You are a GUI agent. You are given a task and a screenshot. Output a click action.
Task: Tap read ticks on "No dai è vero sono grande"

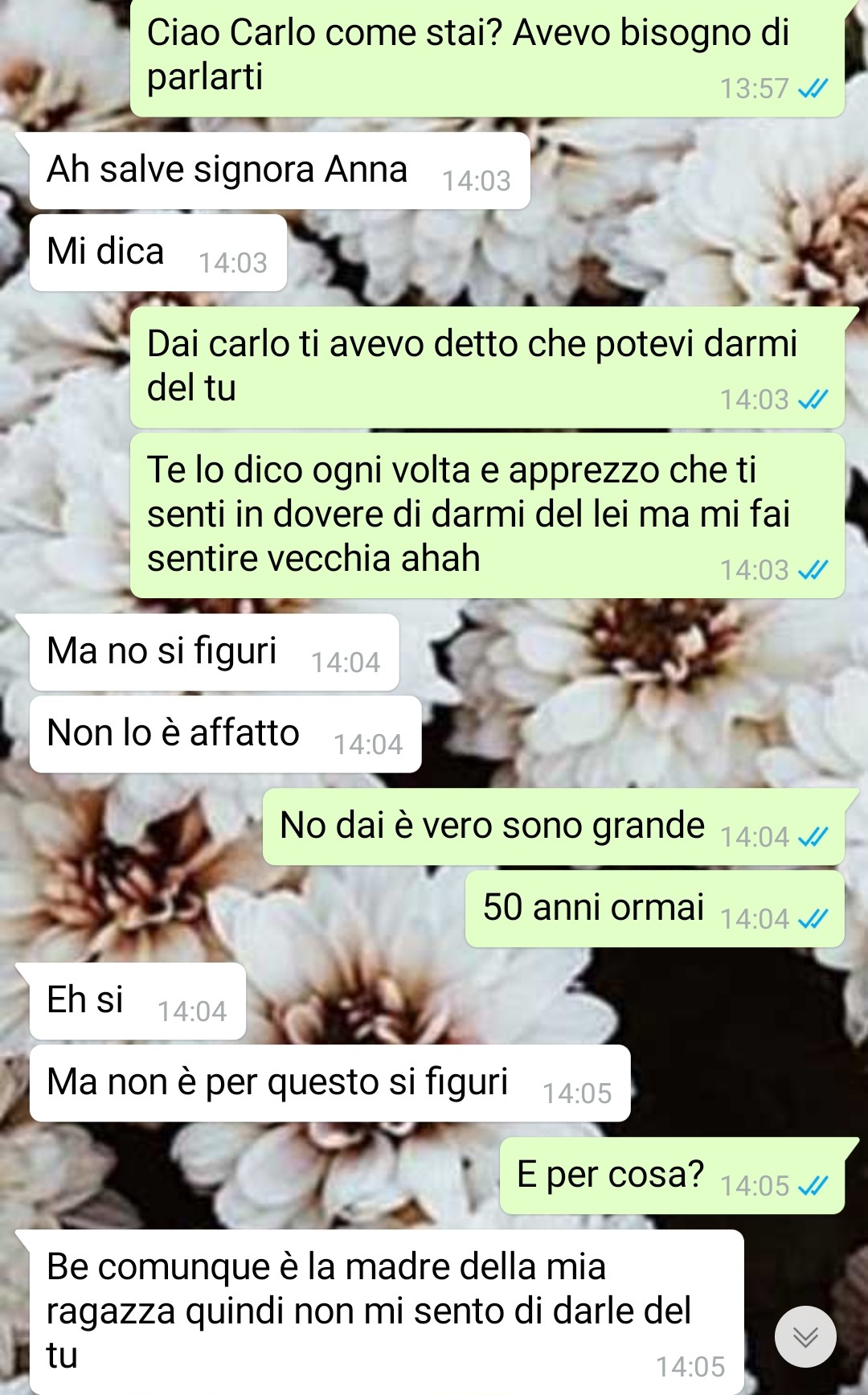[813, 837]
